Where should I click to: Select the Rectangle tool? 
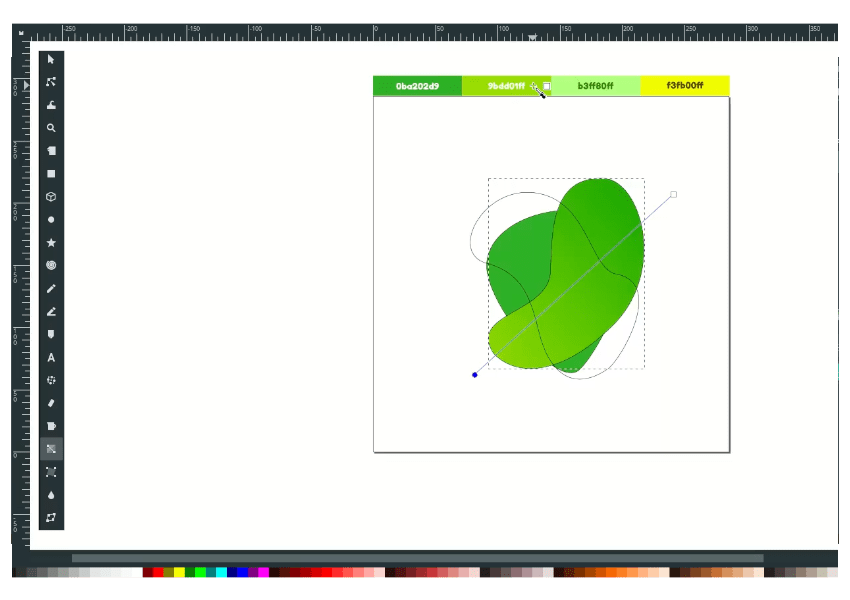click(51, 174)
